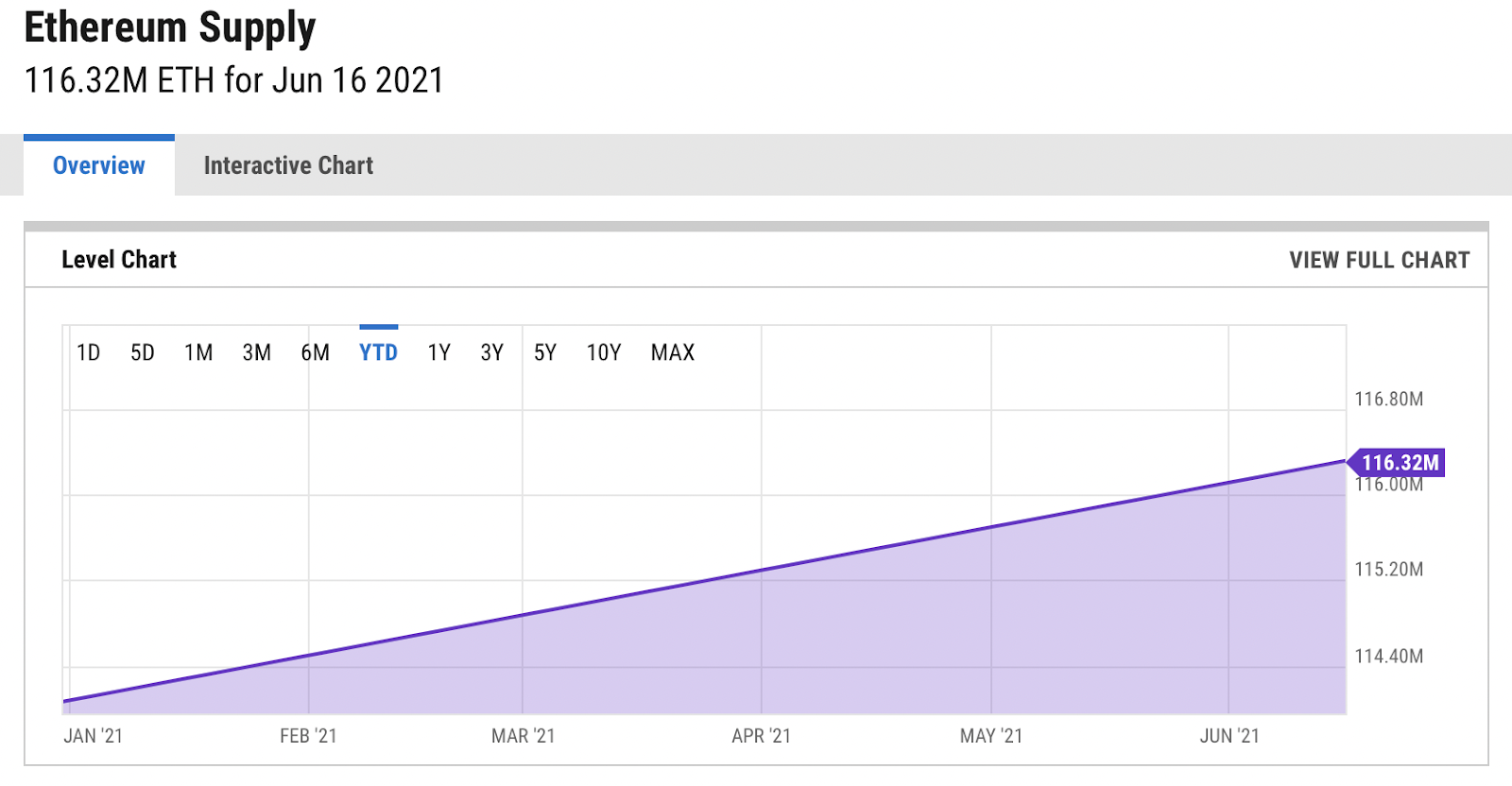Select the 1D time range
The width and height of the screenshot is (1512, 786).
point(88,352)
